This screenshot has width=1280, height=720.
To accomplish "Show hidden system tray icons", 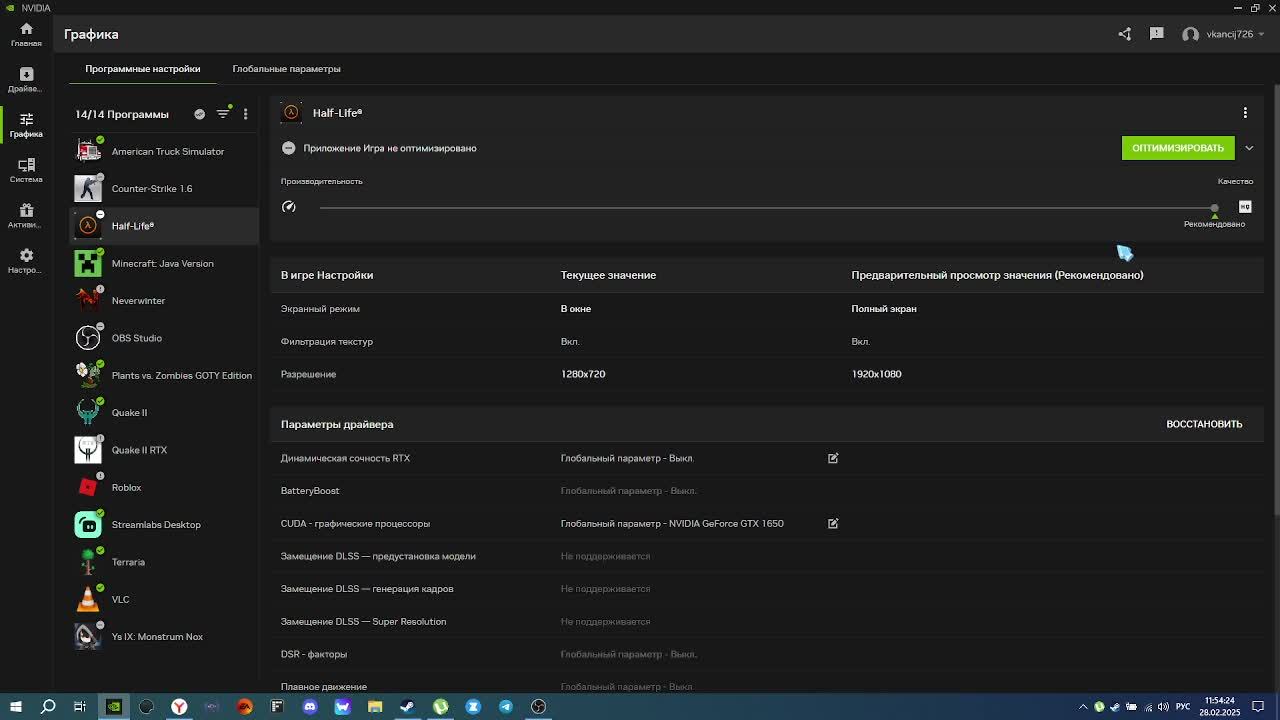I will point(1083,707).
